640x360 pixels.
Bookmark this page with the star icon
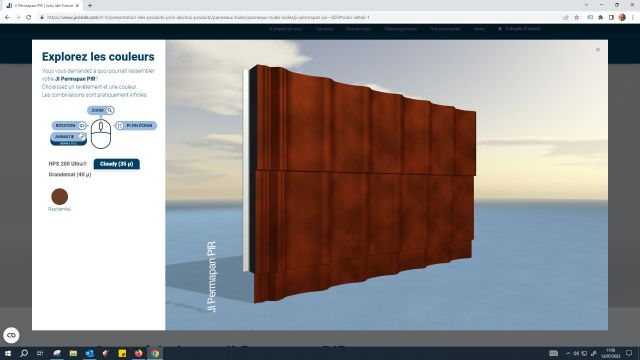point(576,18)
